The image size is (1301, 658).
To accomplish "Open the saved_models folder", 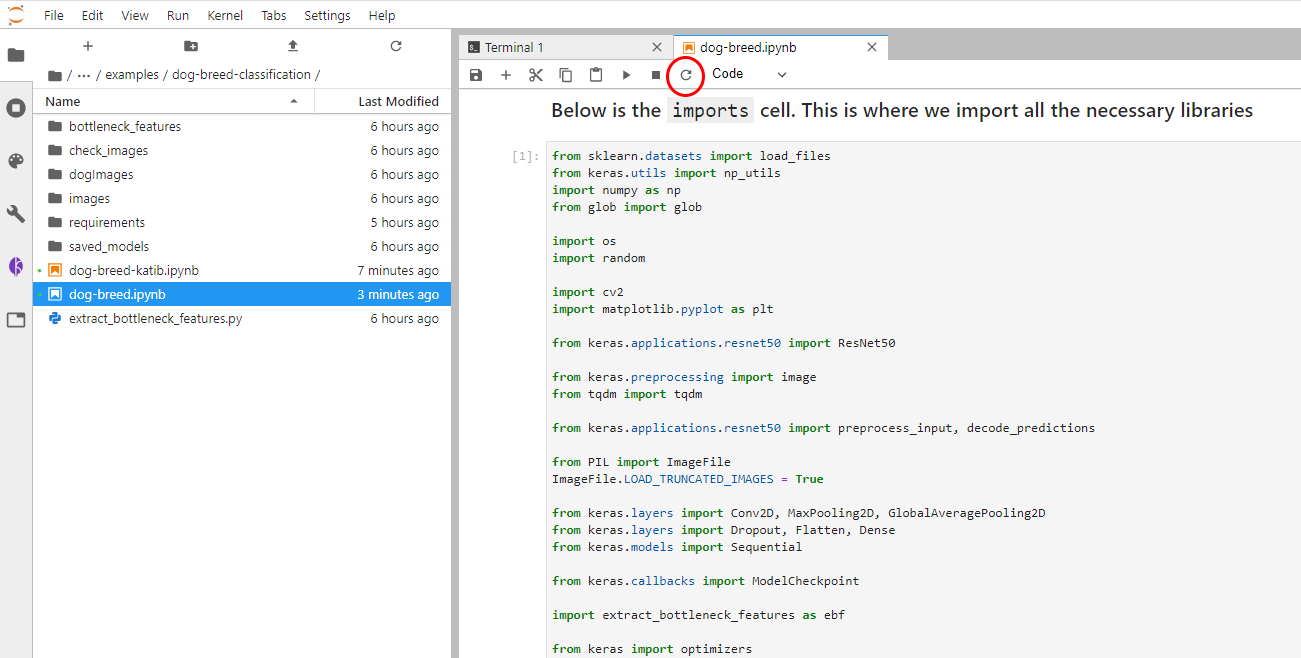I will click(109, 247).
